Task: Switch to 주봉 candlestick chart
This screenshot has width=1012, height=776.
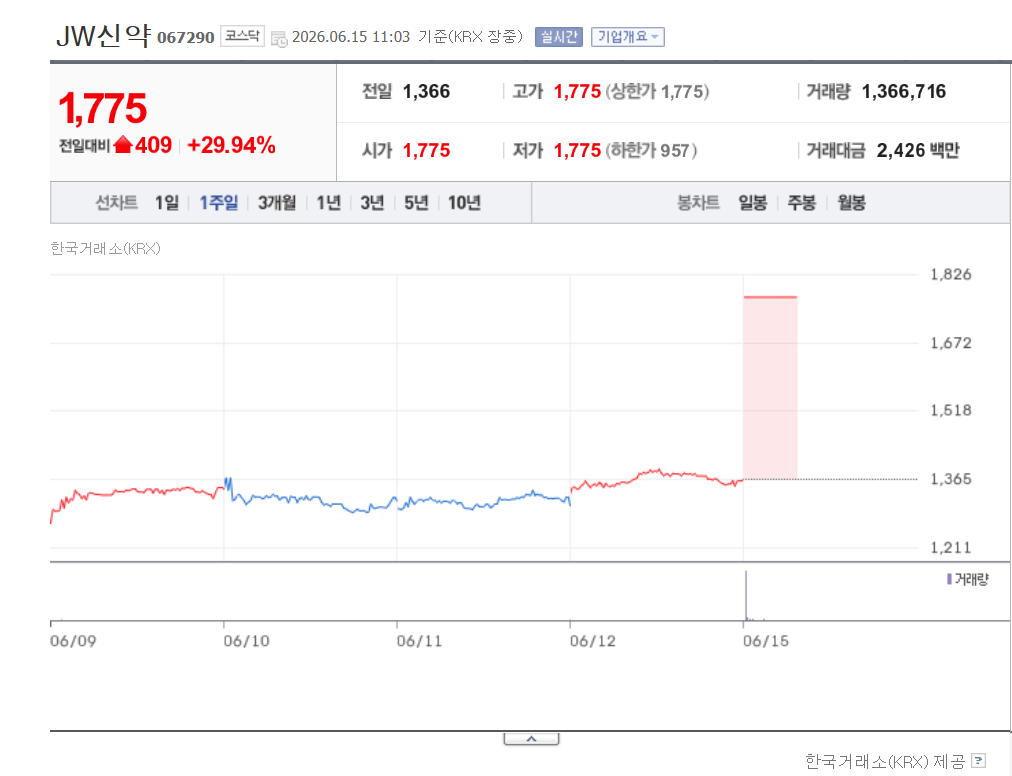Action: (802, 203)
